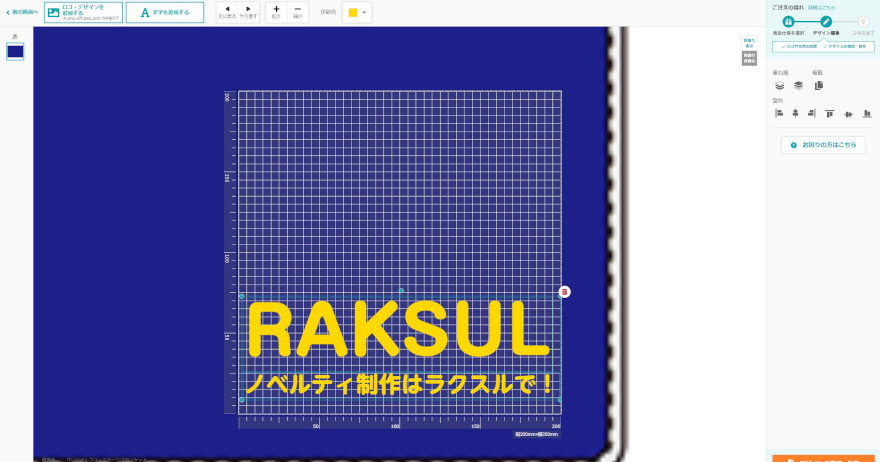Screen dimensions: 880x462
Task: Send layer backward icon
Action: (780, 86)
